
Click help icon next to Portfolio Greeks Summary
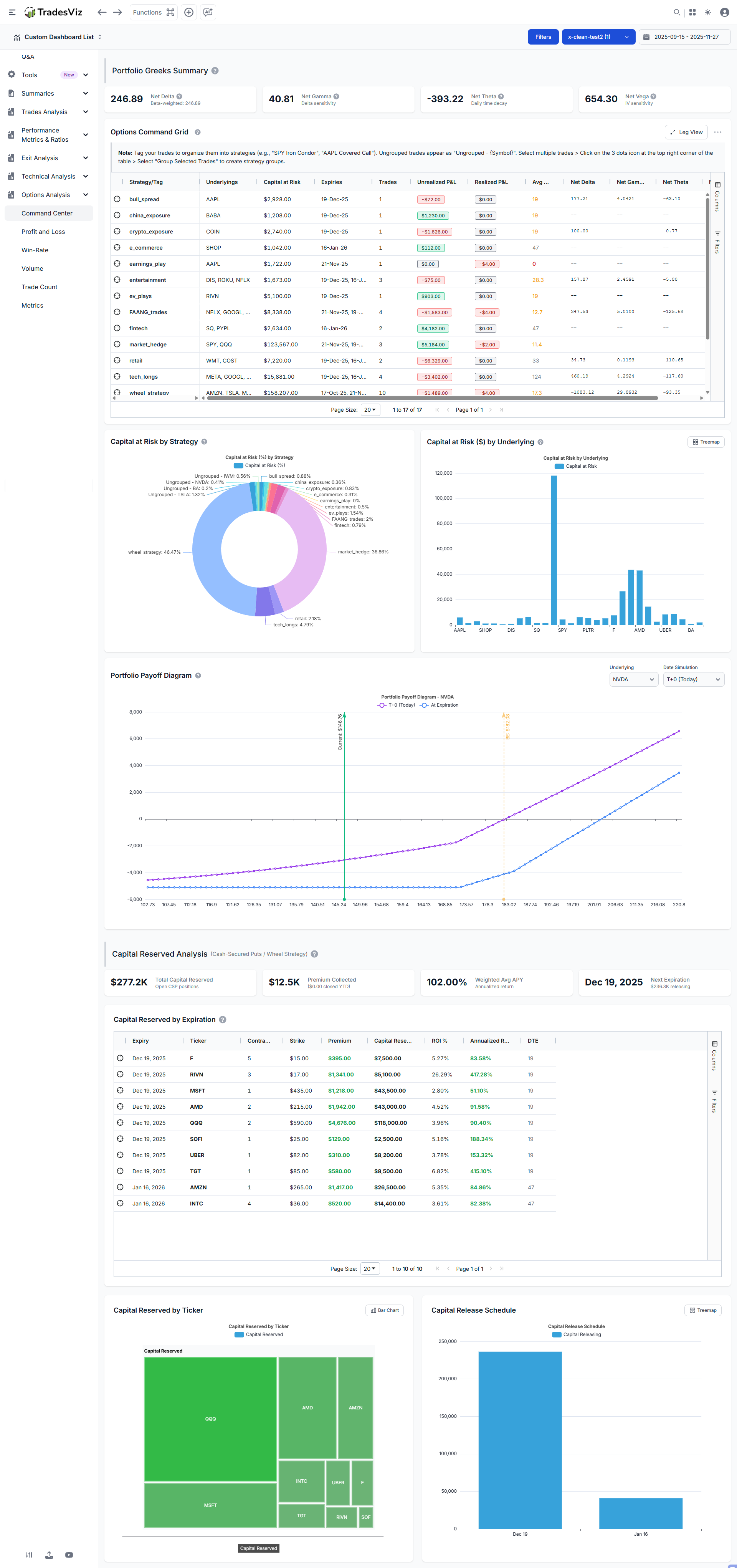(x=215, y=71)
